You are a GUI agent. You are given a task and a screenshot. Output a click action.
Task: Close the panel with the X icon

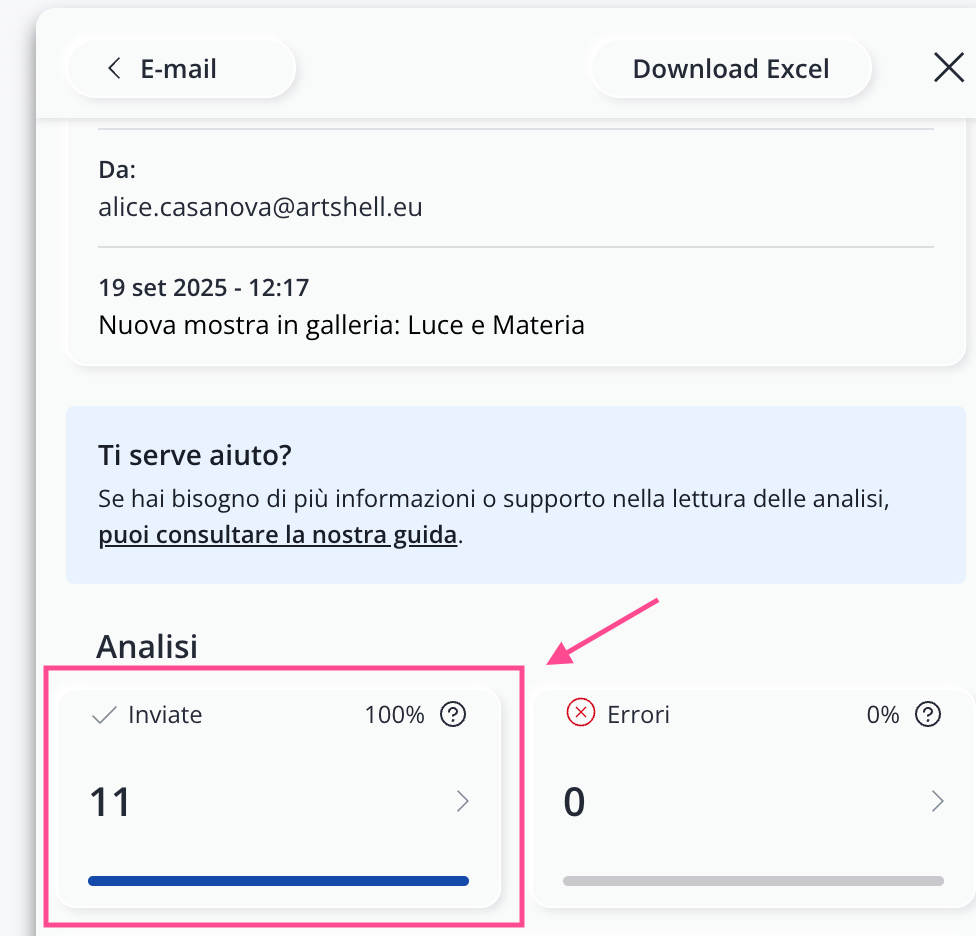click(x=948, y=68)
